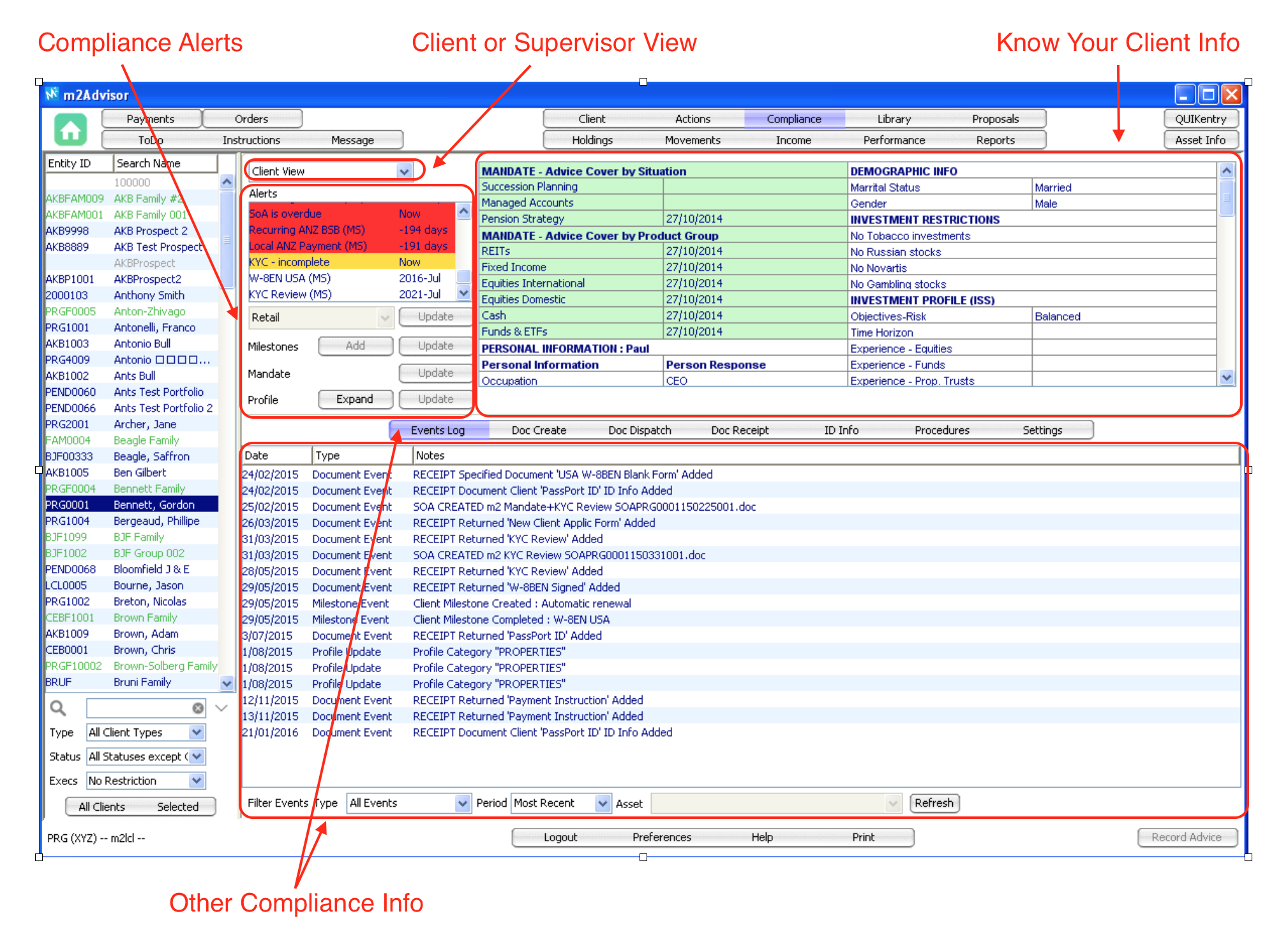
Task: Open Filter Events All Events dropdown
Action: click(x=462, y=803)
